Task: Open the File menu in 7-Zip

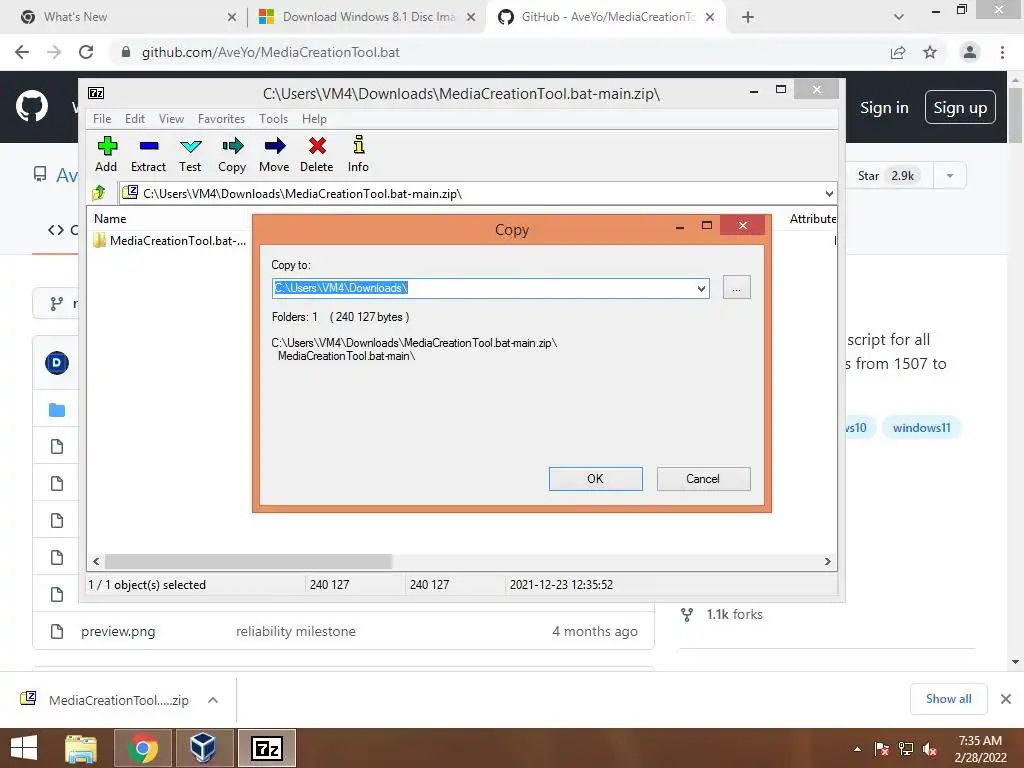Action: (x=102, y=119)
